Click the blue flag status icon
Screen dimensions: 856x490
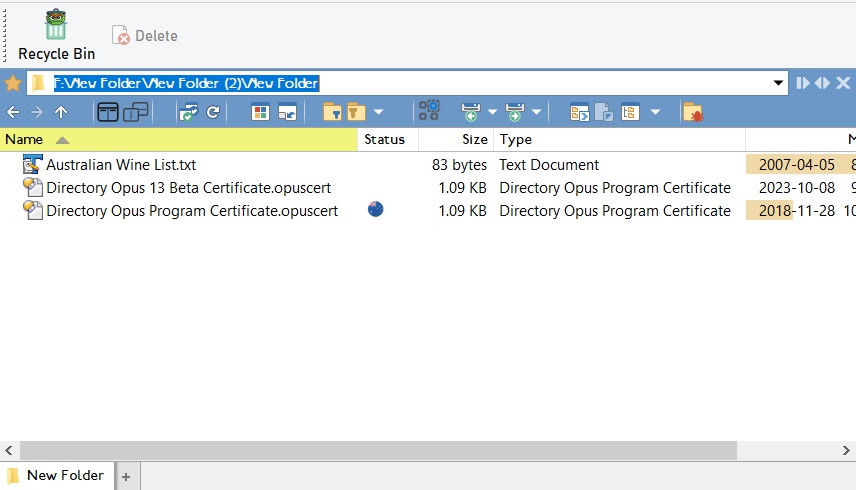coord(376,209)
